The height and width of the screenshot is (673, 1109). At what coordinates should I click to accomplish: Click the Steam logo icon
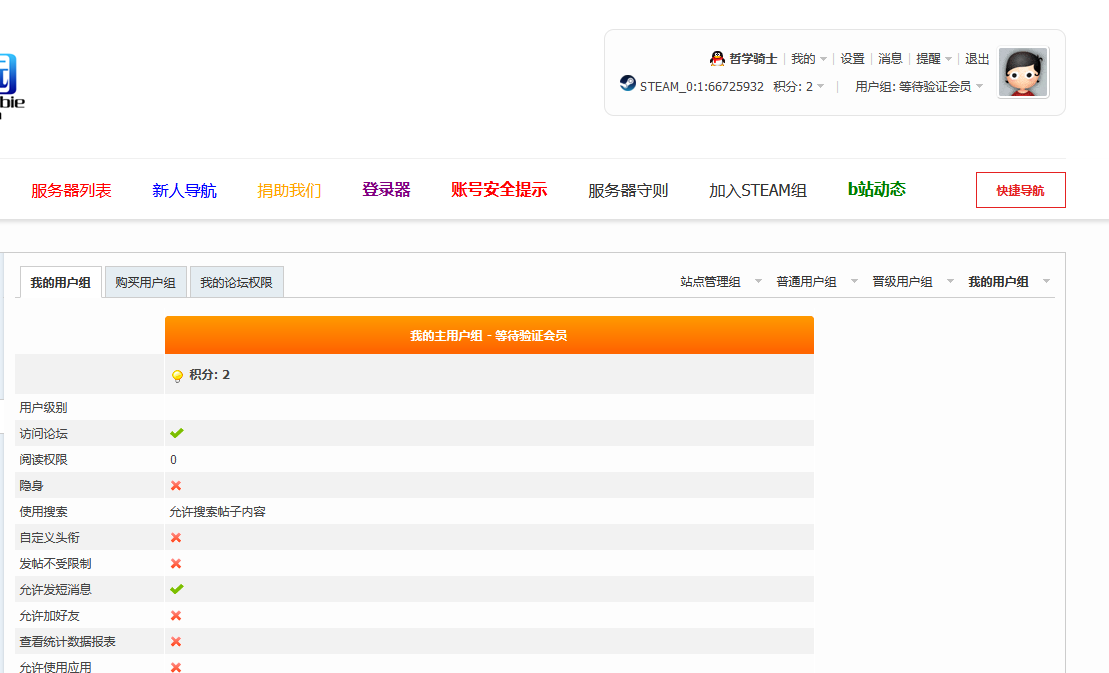(627, 83)
